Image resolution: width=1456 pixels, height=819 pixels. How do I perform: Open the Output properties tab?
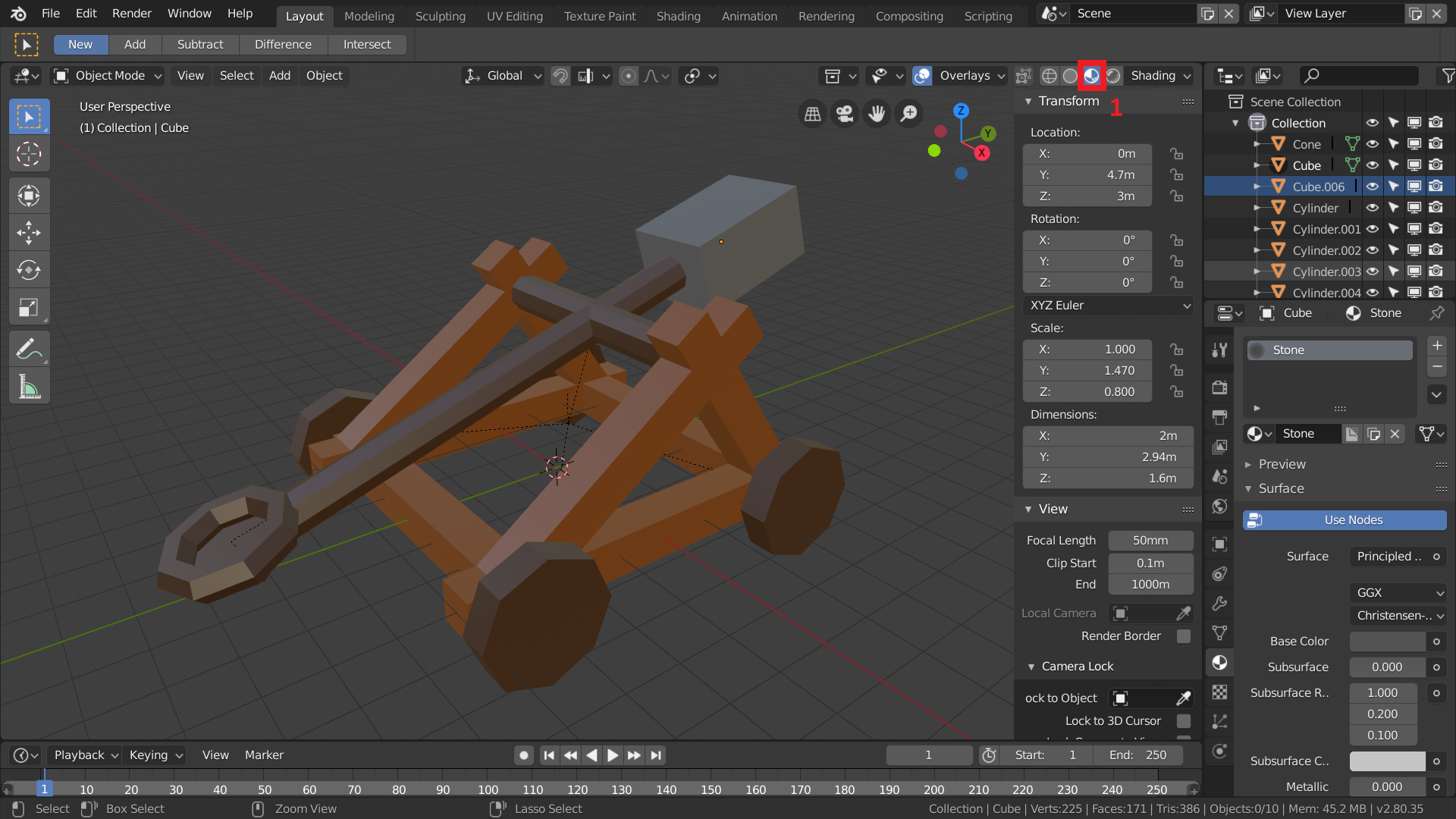[1219, 417]
